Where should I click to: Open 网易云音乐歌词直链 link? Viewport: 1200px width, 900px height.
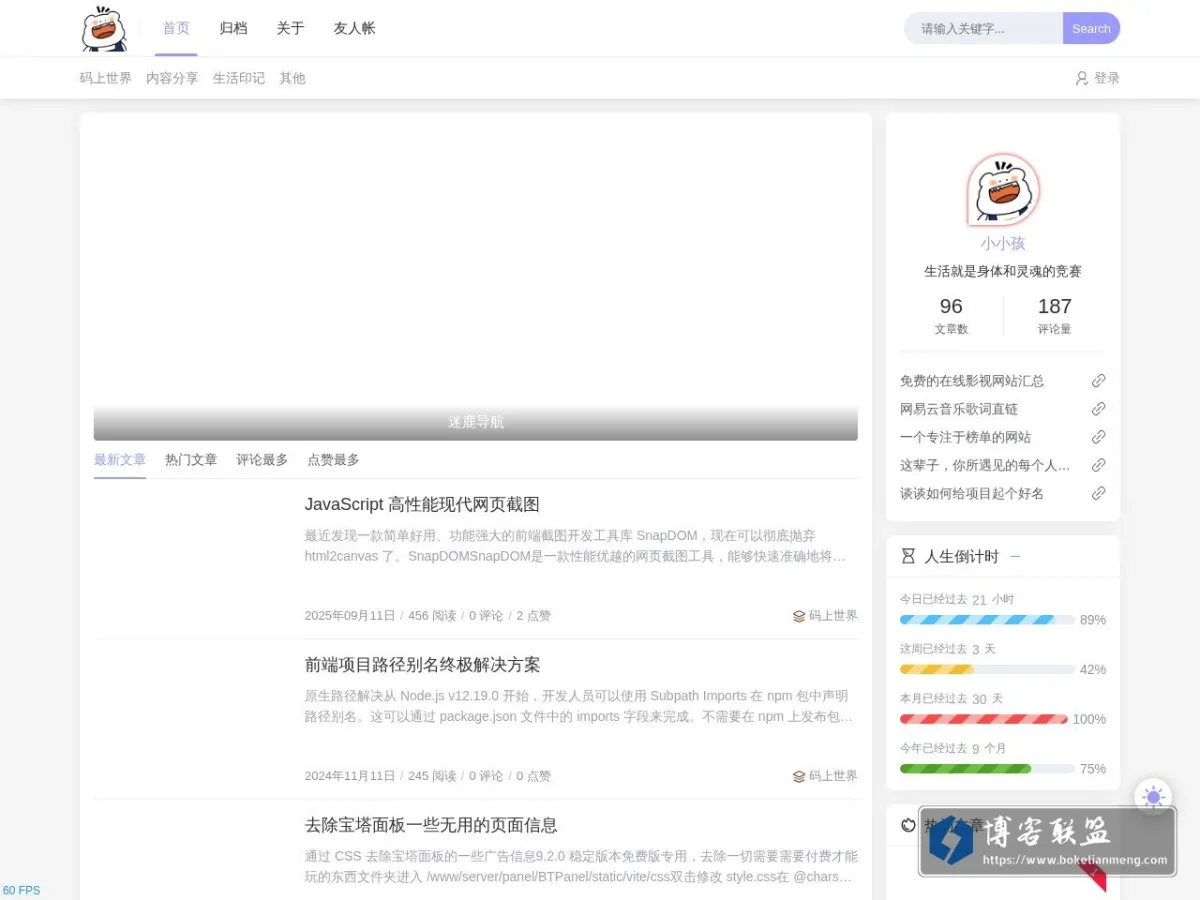(x=959, y=409)
